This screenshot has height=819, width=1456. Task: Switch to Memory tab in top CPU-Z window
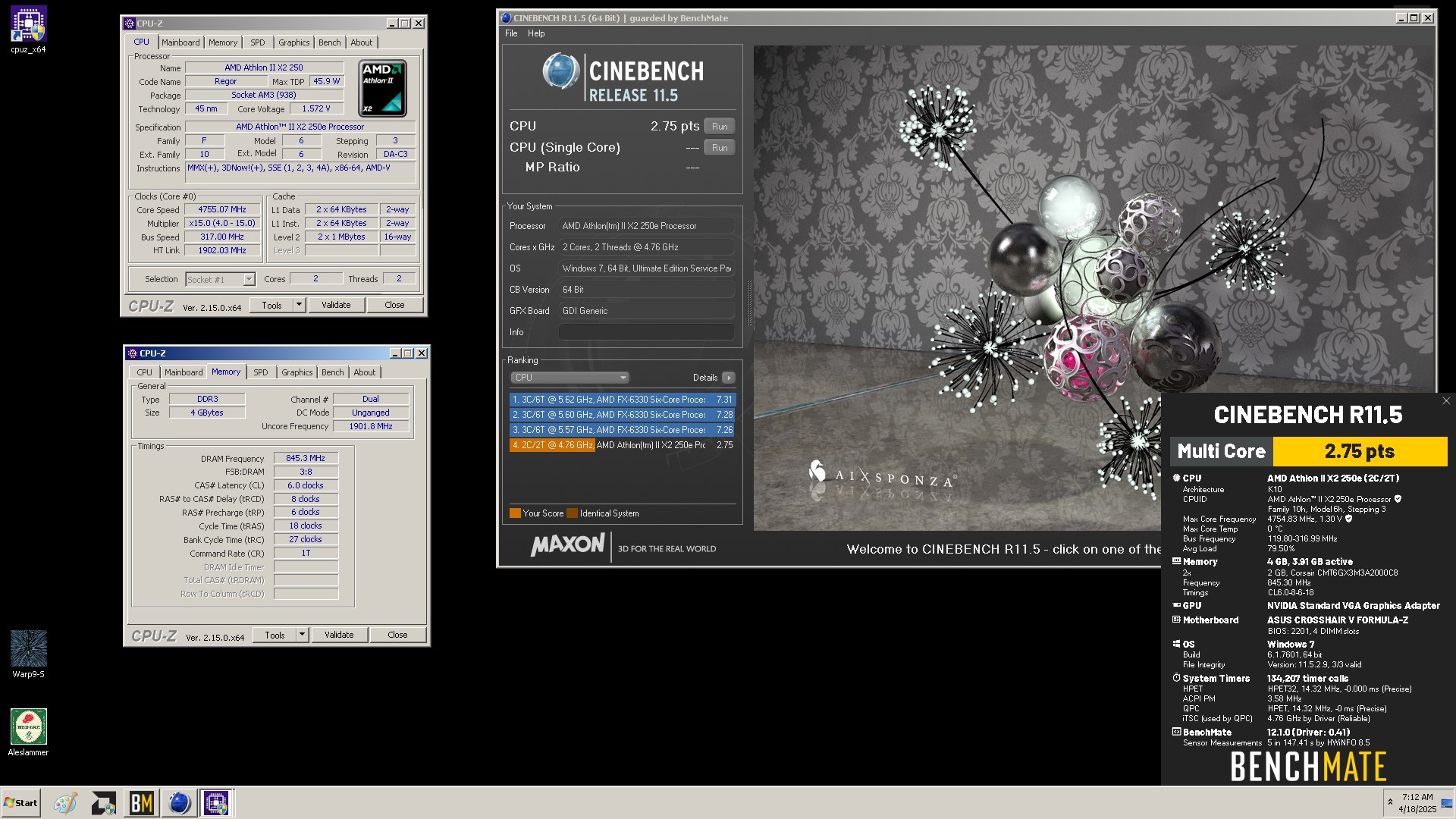point(223,42)
